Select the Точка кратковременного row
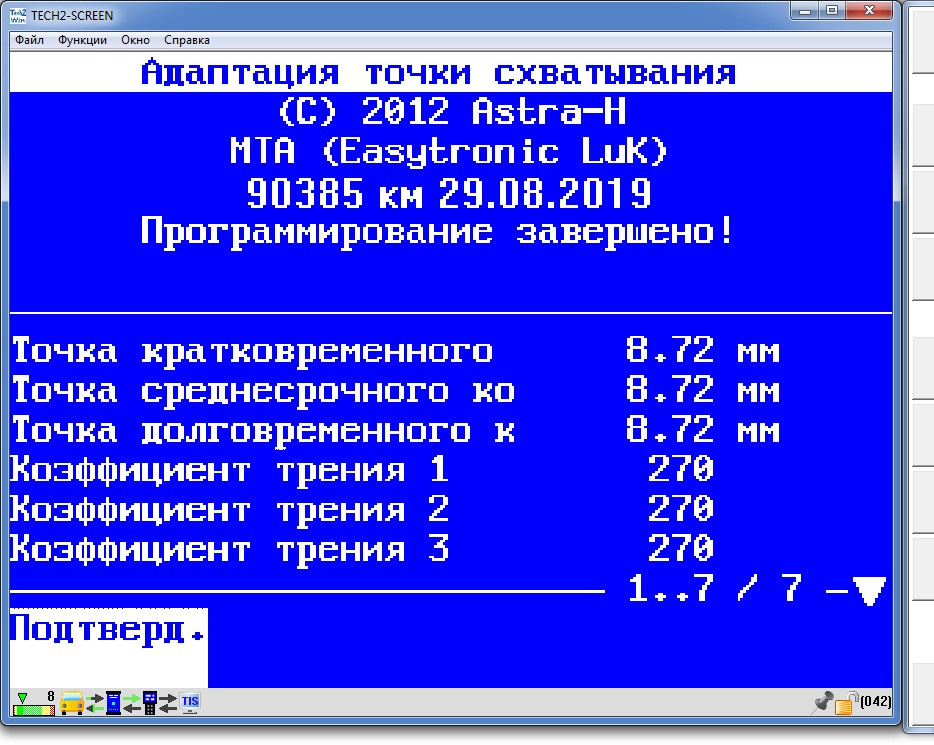Screen dimensions: 934x745 click(x=395, y=351)
